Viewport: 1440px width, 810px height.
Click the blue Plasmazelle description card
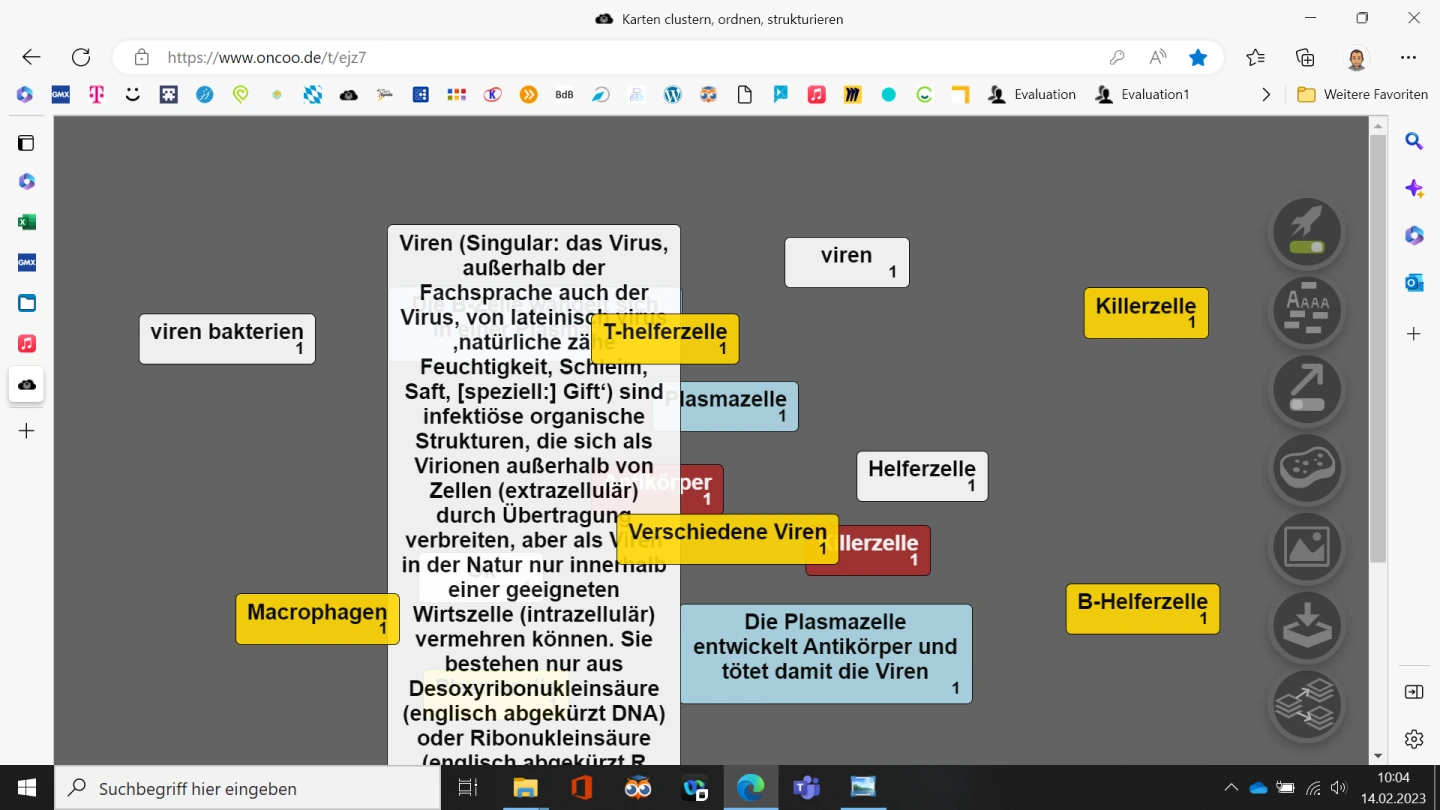(825, 653)
